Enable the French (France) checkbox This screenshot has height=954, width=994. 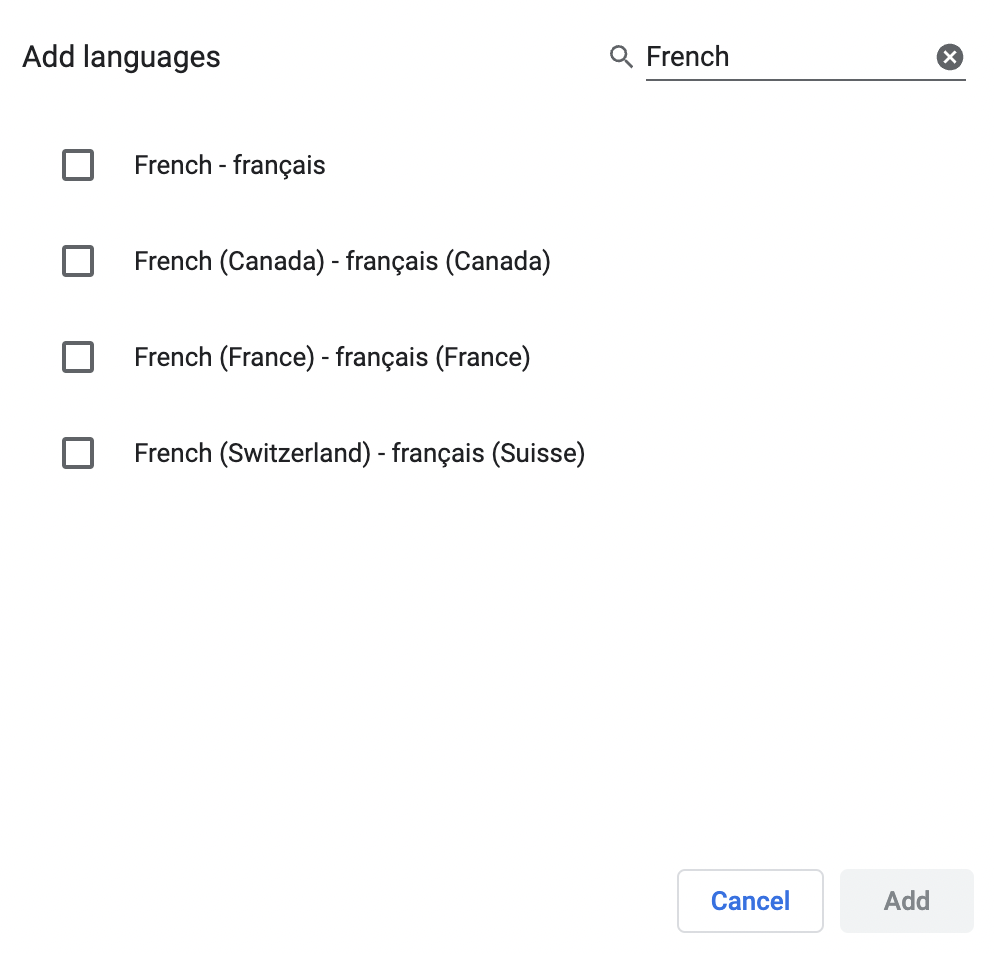point(78,357)
